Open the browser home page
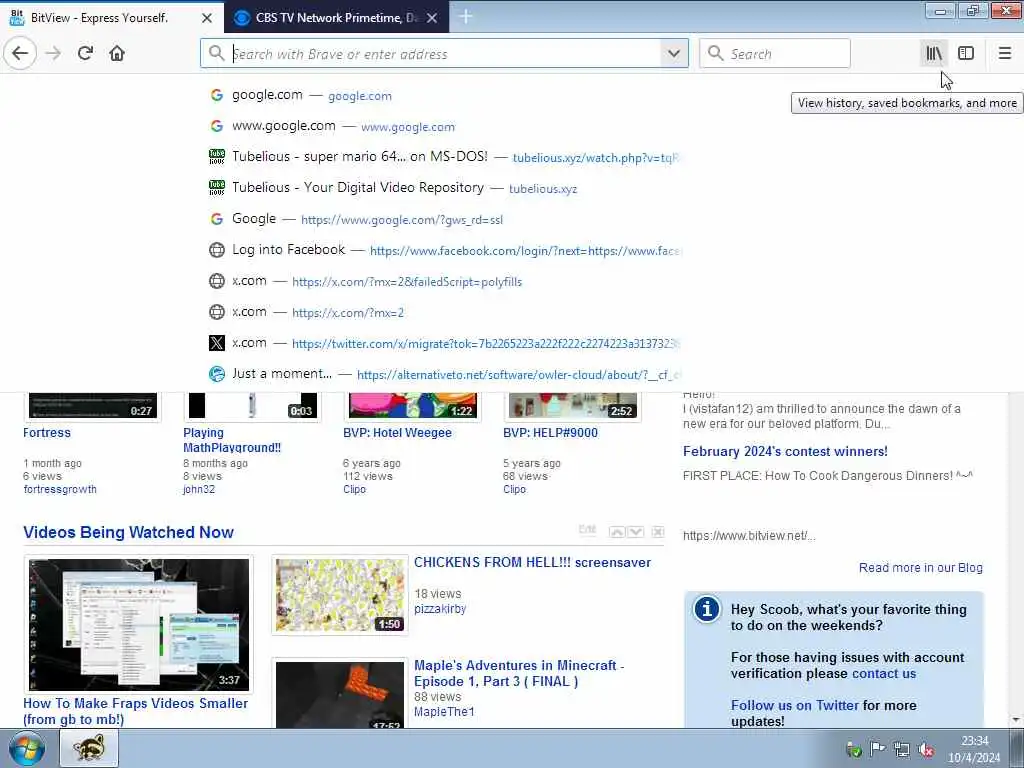 [x=117, y=54]
